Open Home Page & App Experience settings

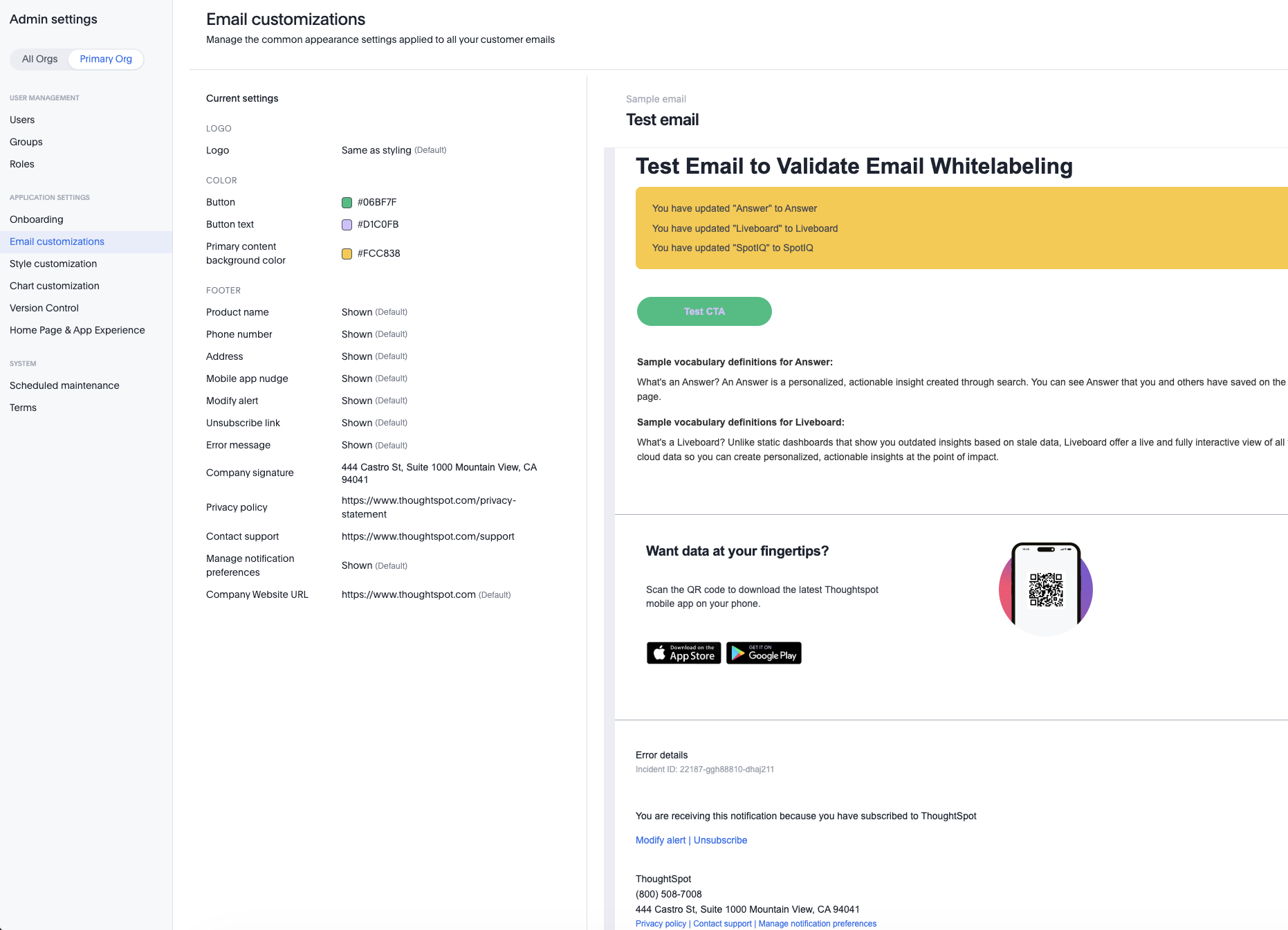pos(77,330)
